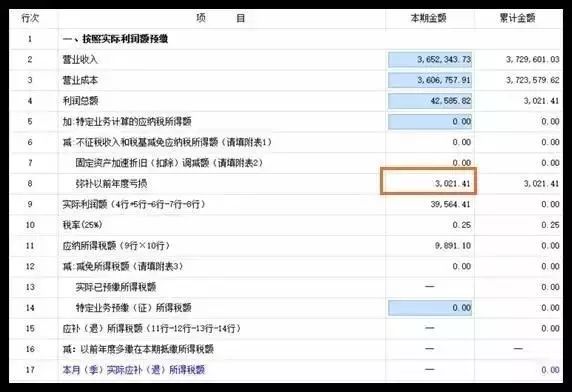Screen dimensions: 572x392
Task: Click row number 8 in 行次 column
Action: (30, 183)
